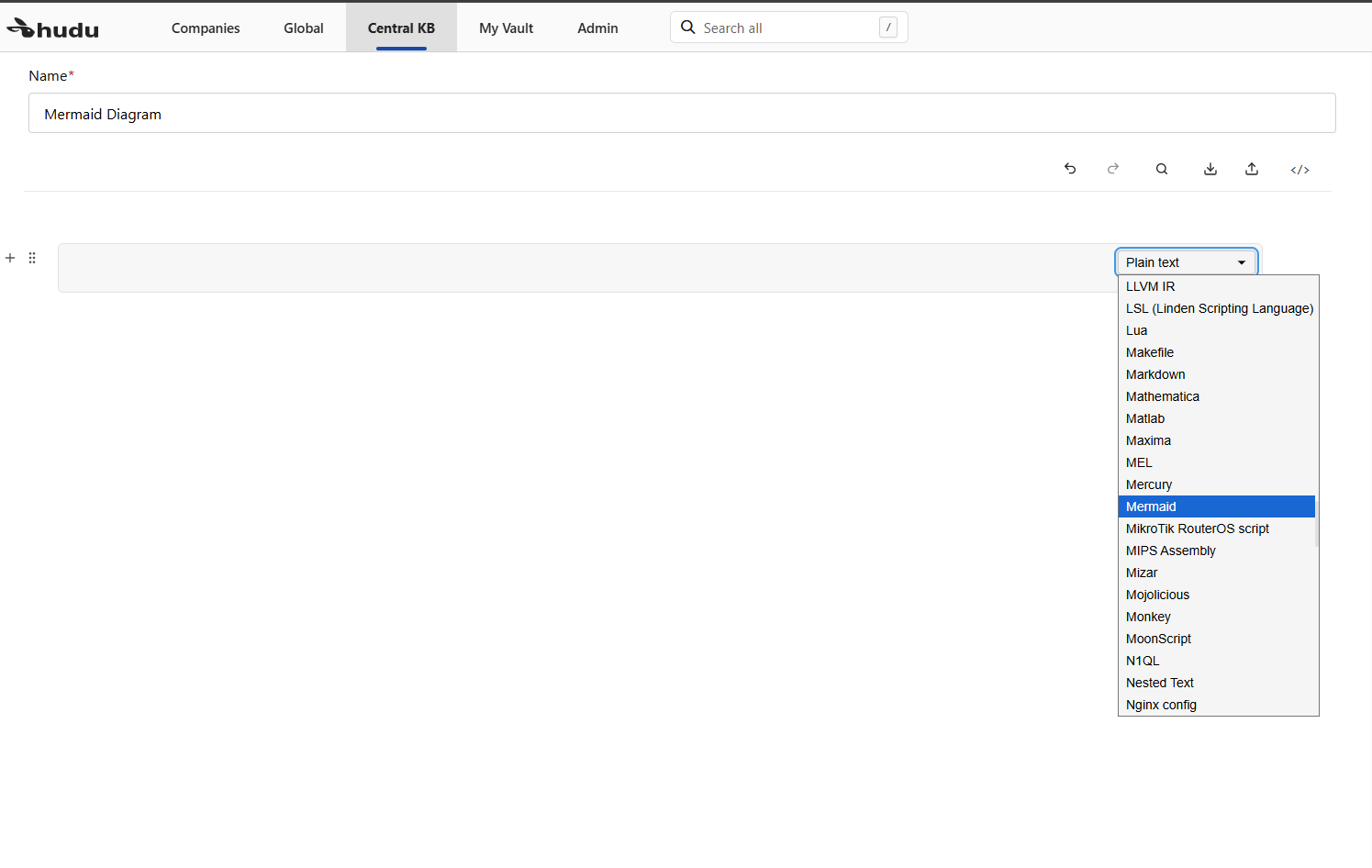Click the Name input field
Screen dimensions: 1372x868
(x=682, y=113)
